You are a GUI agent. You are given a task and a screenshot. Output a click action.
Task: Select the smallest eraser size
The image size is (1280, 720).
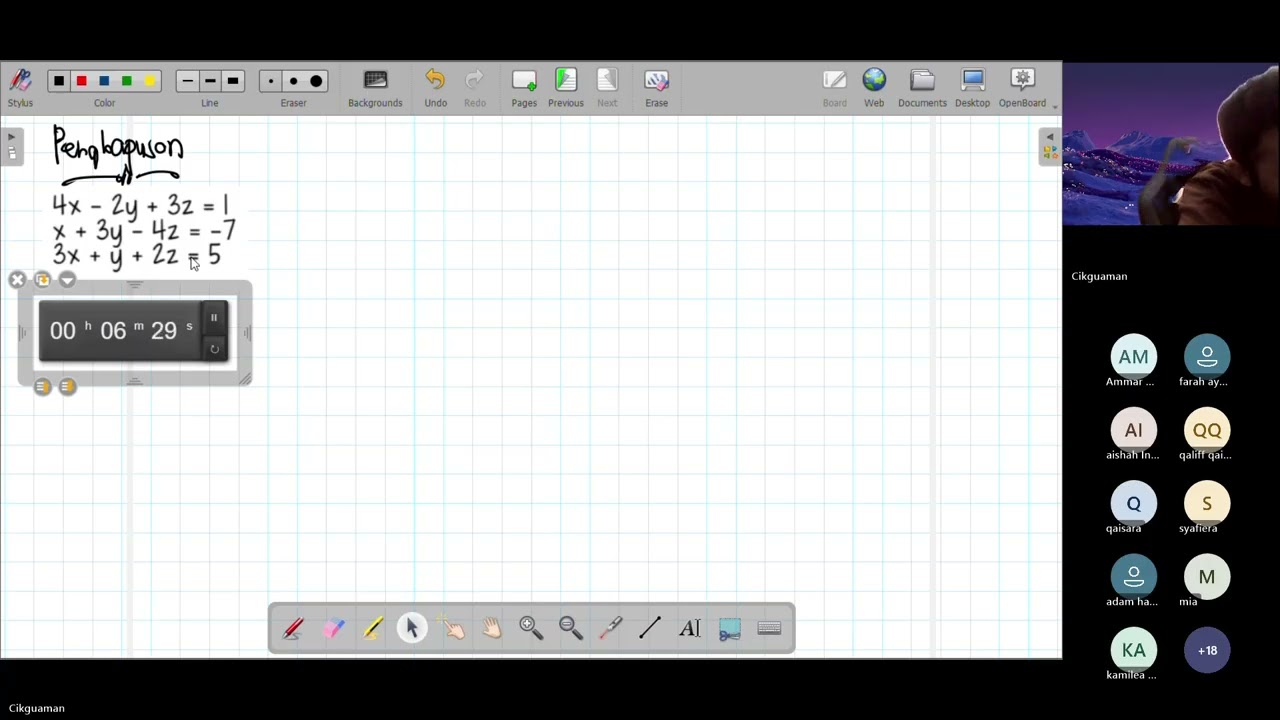point(271,81)
